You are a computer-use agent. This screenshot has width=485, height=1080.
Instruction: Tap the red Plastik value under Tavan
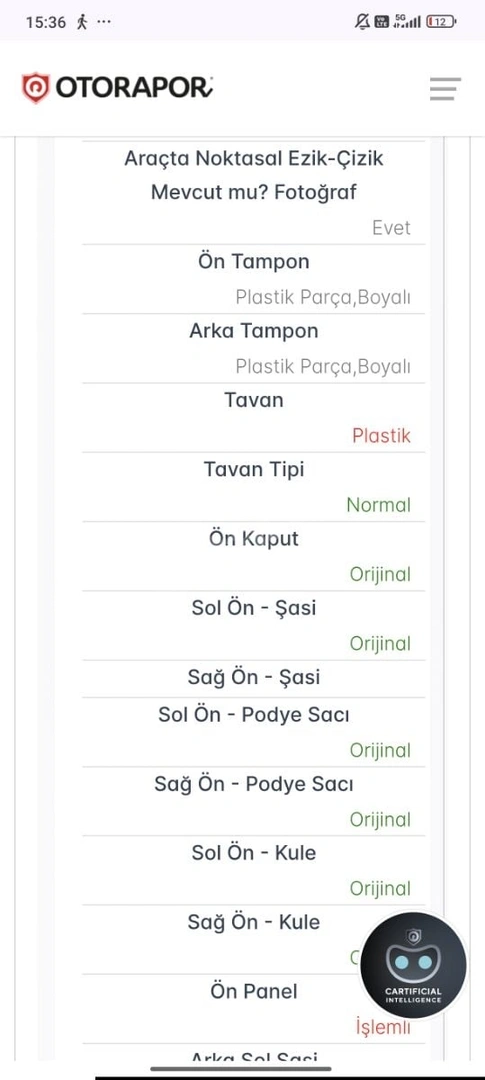[381, 436]
